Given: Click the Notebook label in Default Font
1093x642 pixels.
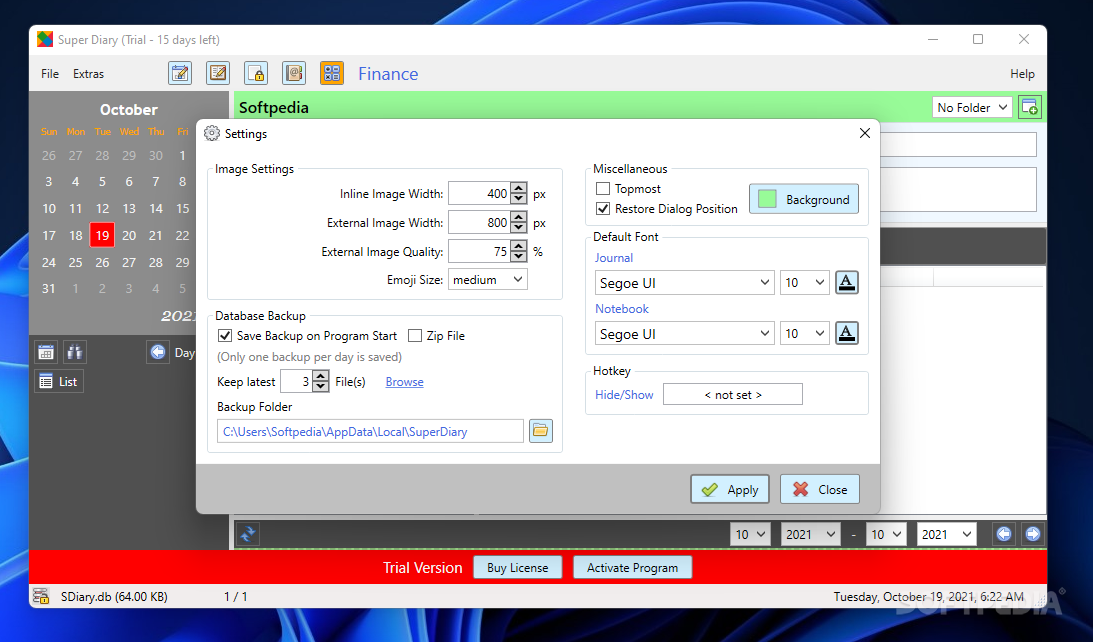Looking at the screenshot, I should [622, 309].
